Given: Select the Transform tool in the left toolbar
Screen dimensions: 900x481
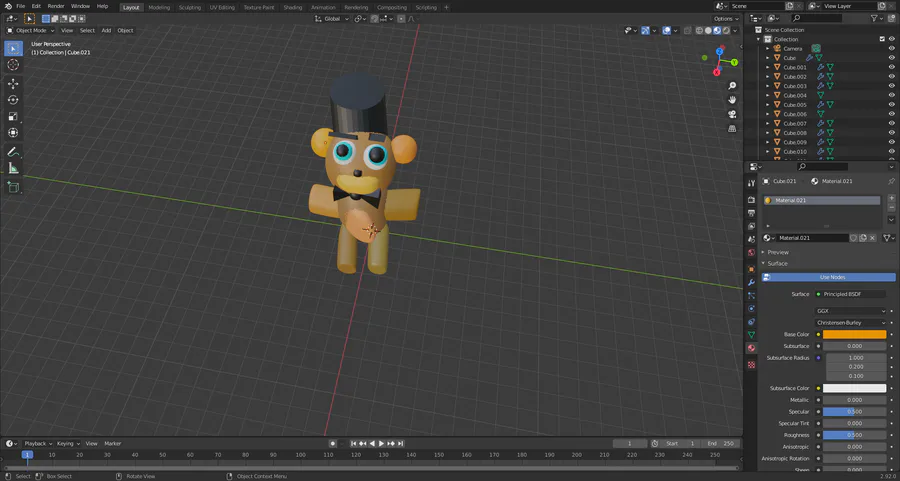Looking at the screenshot, I should coord(13,133).
